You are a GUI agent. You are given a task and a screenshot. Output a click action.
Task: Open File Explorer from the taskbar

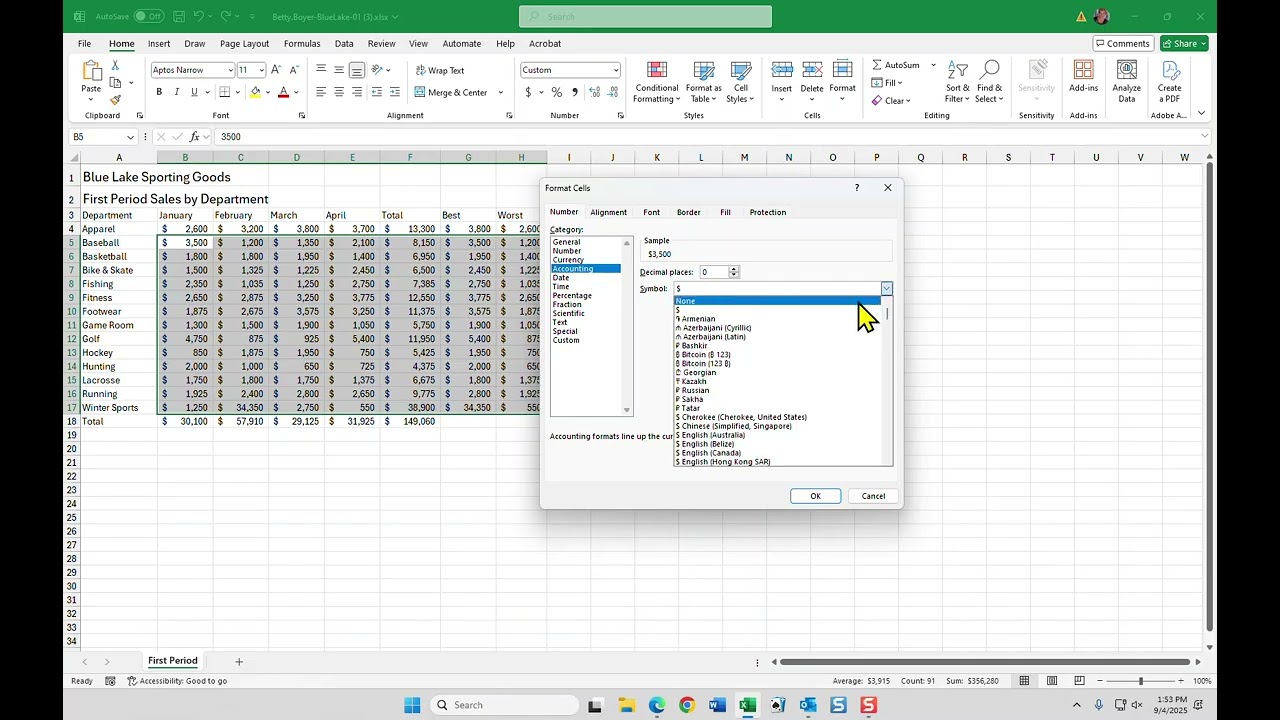point(626,705)
